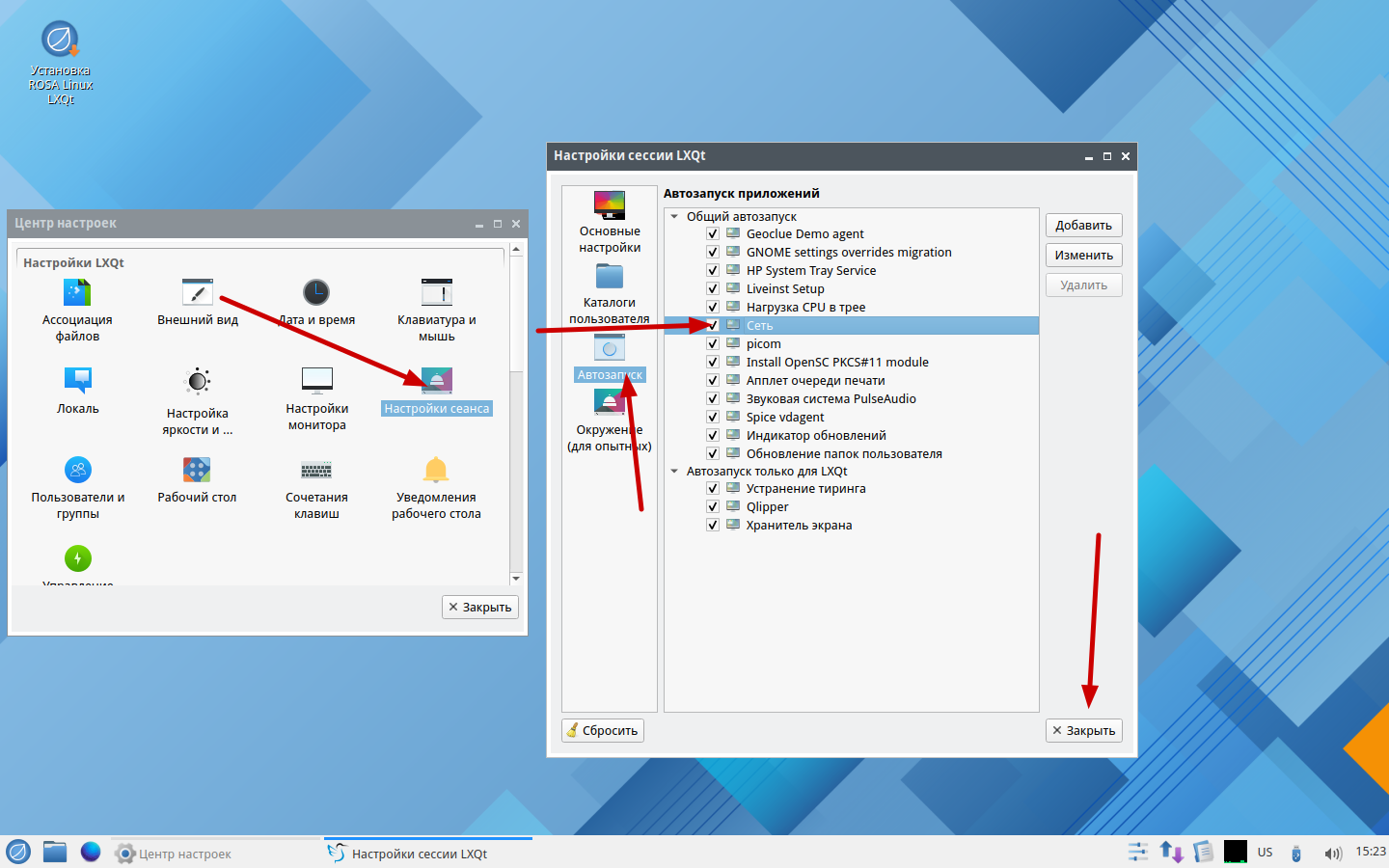Uncheck the Geoclue Demo agent autostart entry
Viewport: 1389px width, 868px height.
coord(713,234)
